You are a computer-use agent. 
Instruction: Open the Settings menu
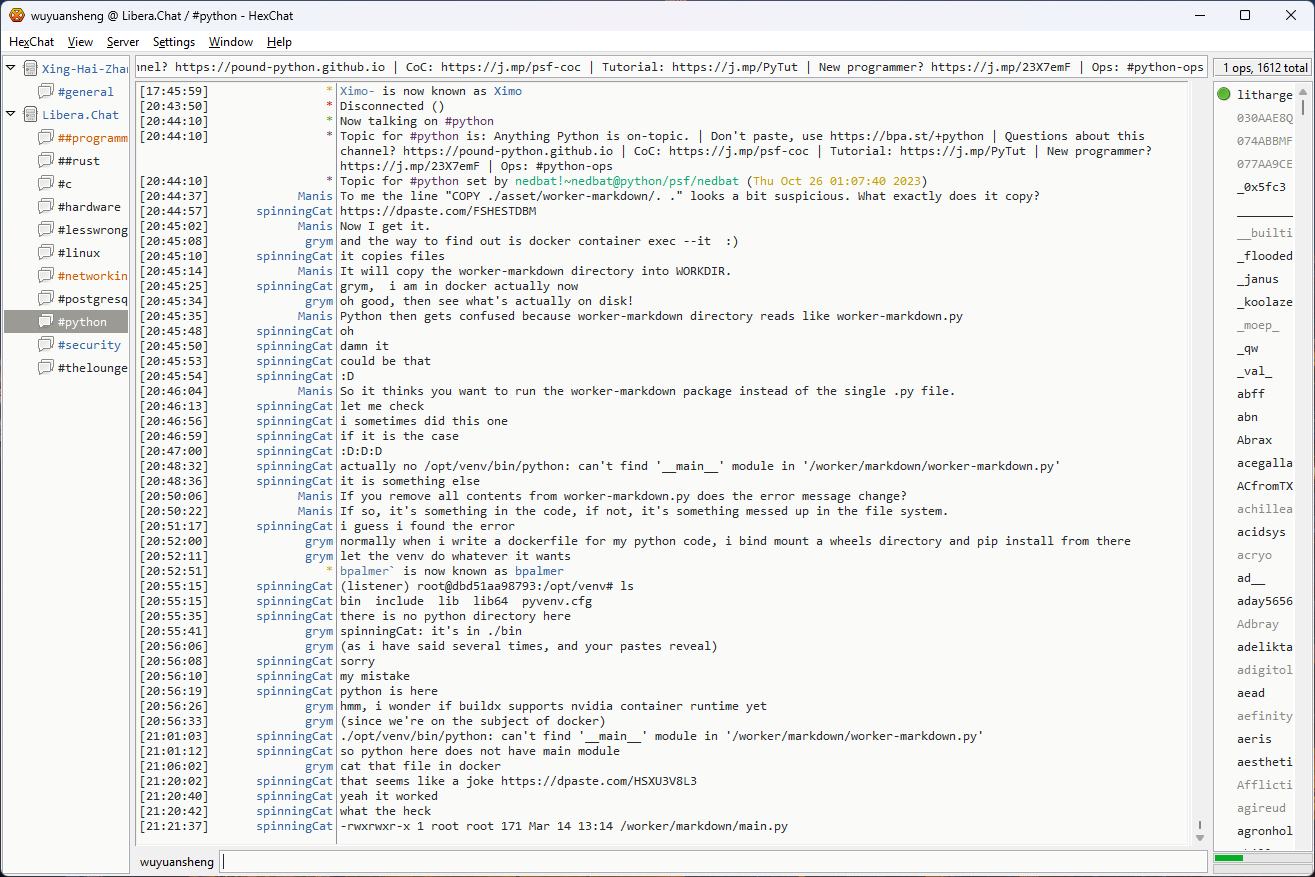click(174, 42)
